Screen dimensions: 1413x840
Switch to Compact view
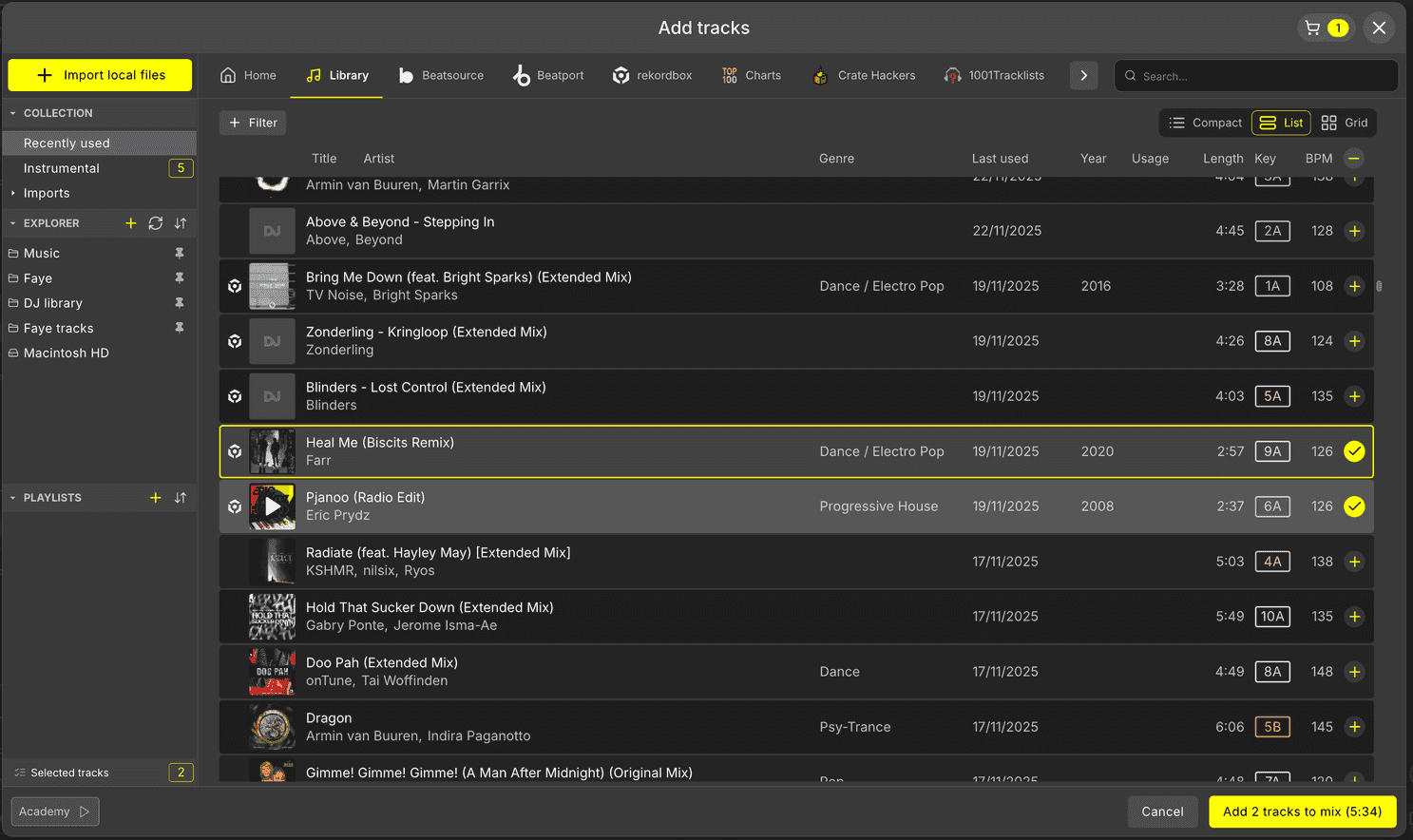point(1205,123)
